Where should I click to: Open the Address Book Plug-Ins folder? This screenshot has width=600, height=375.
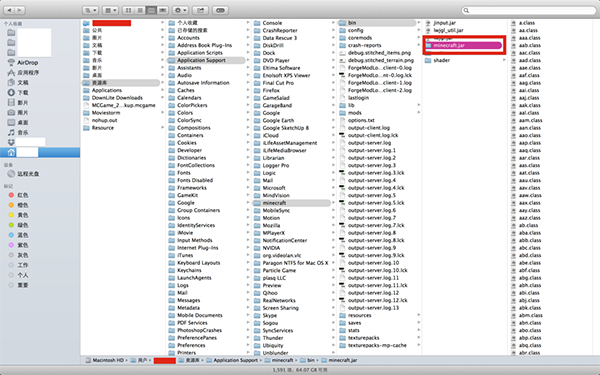point(204,45)
